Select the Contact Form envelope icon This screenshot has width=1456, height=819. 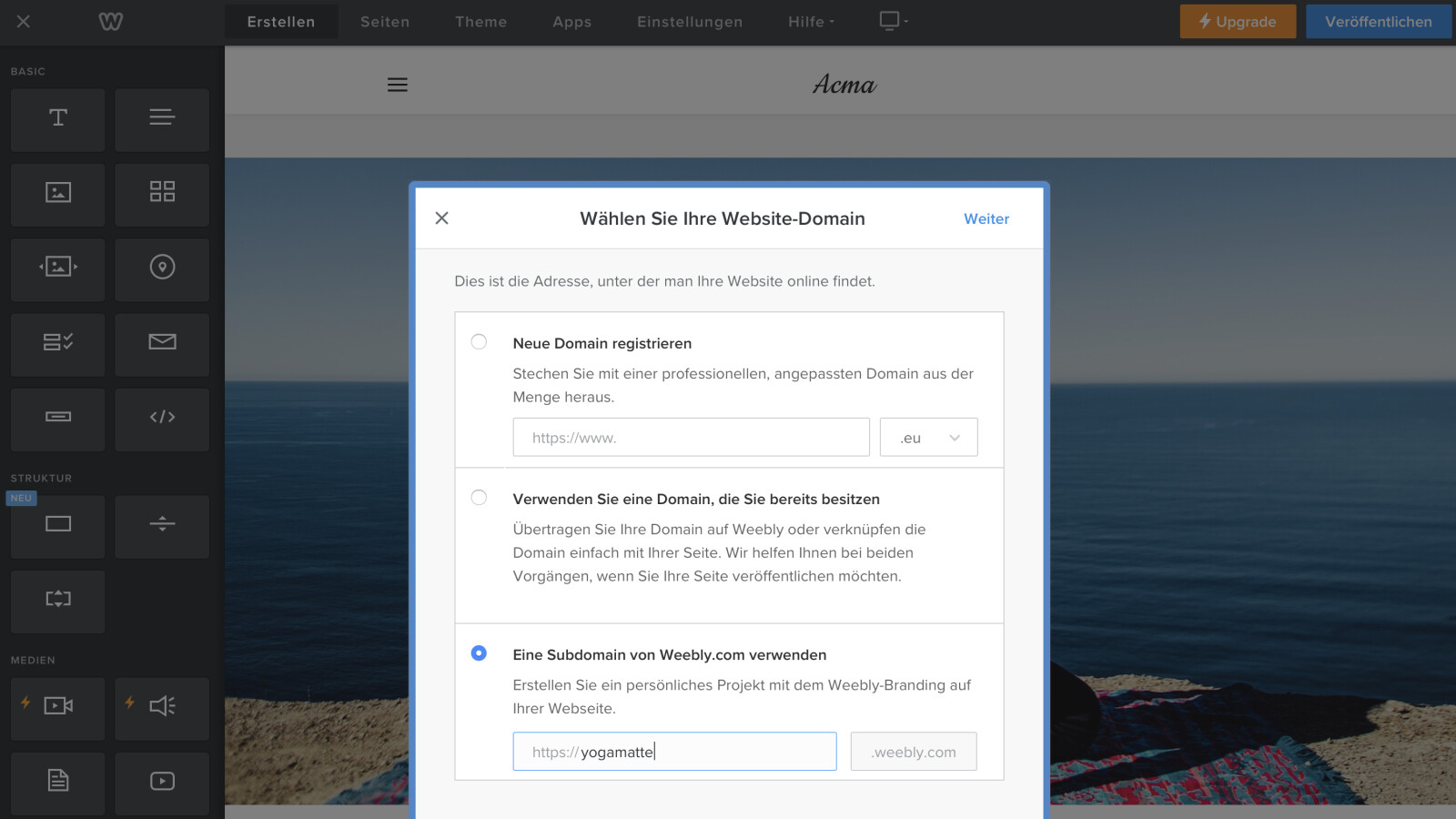(x=162, y=343)
